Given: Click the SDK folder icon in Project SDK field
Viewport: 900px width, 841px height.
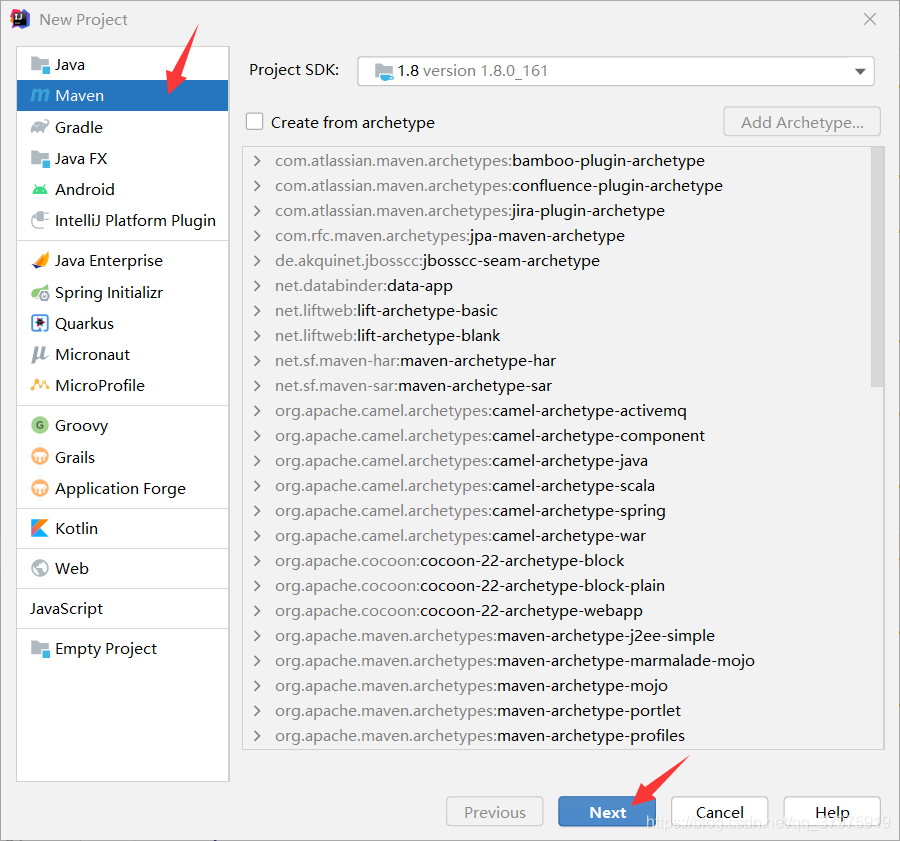Looking at the screenshot, I should (384, 71).
